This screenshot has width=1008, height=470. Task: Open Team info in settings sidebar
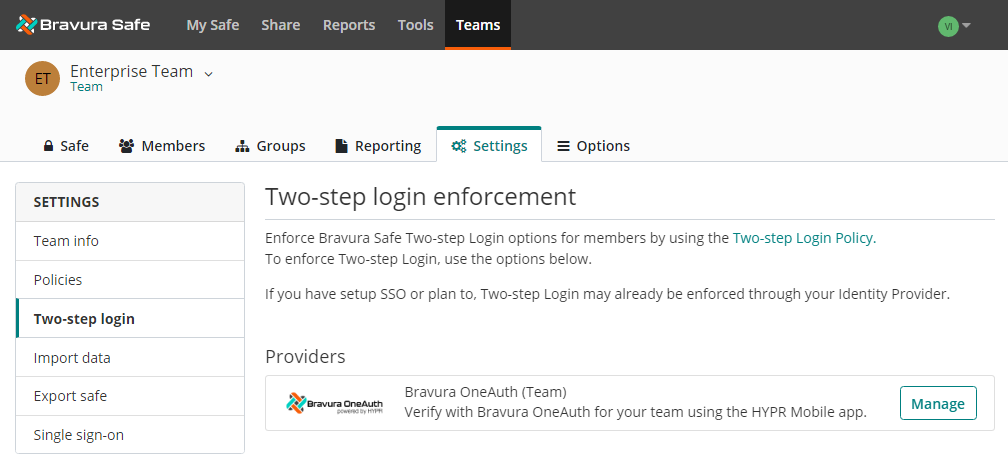pyautogui.click(x=130, y=241)
